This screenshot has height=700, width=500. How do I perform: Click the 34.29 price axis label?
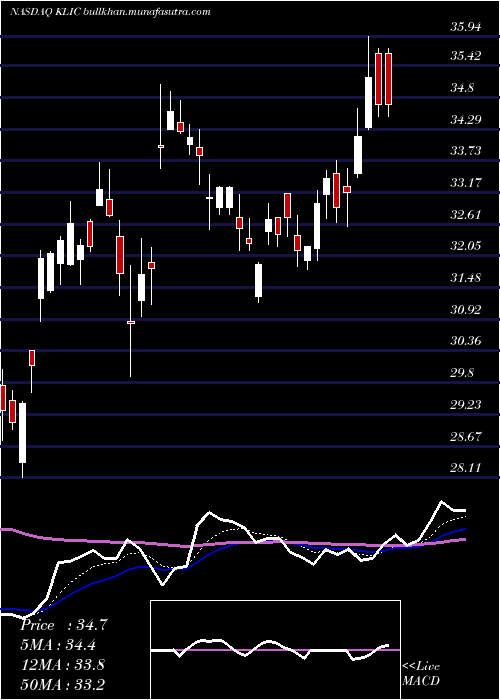[466, 120]
